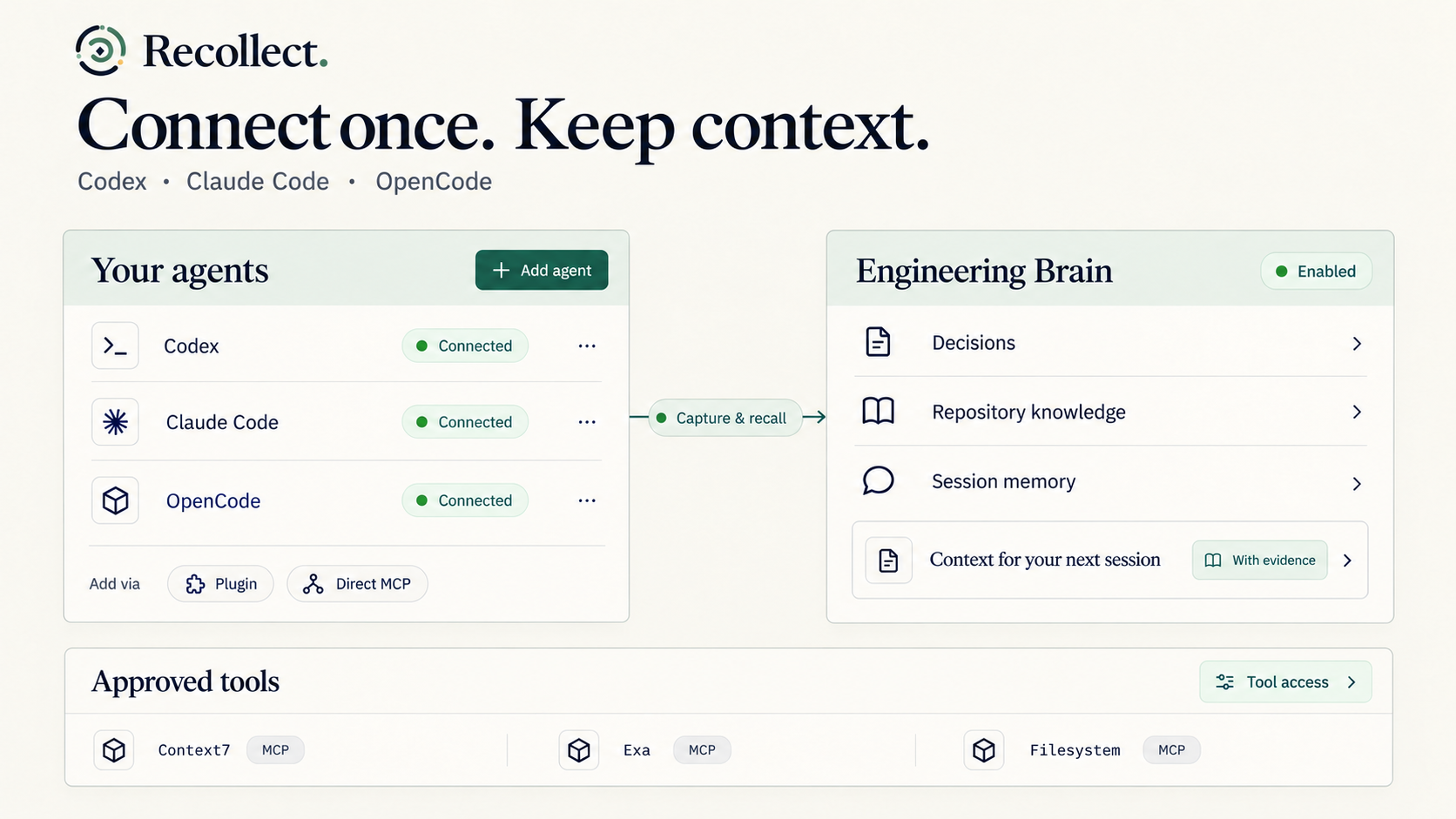
Task: Click the Tool access button
Action: tap(1285, 682)
